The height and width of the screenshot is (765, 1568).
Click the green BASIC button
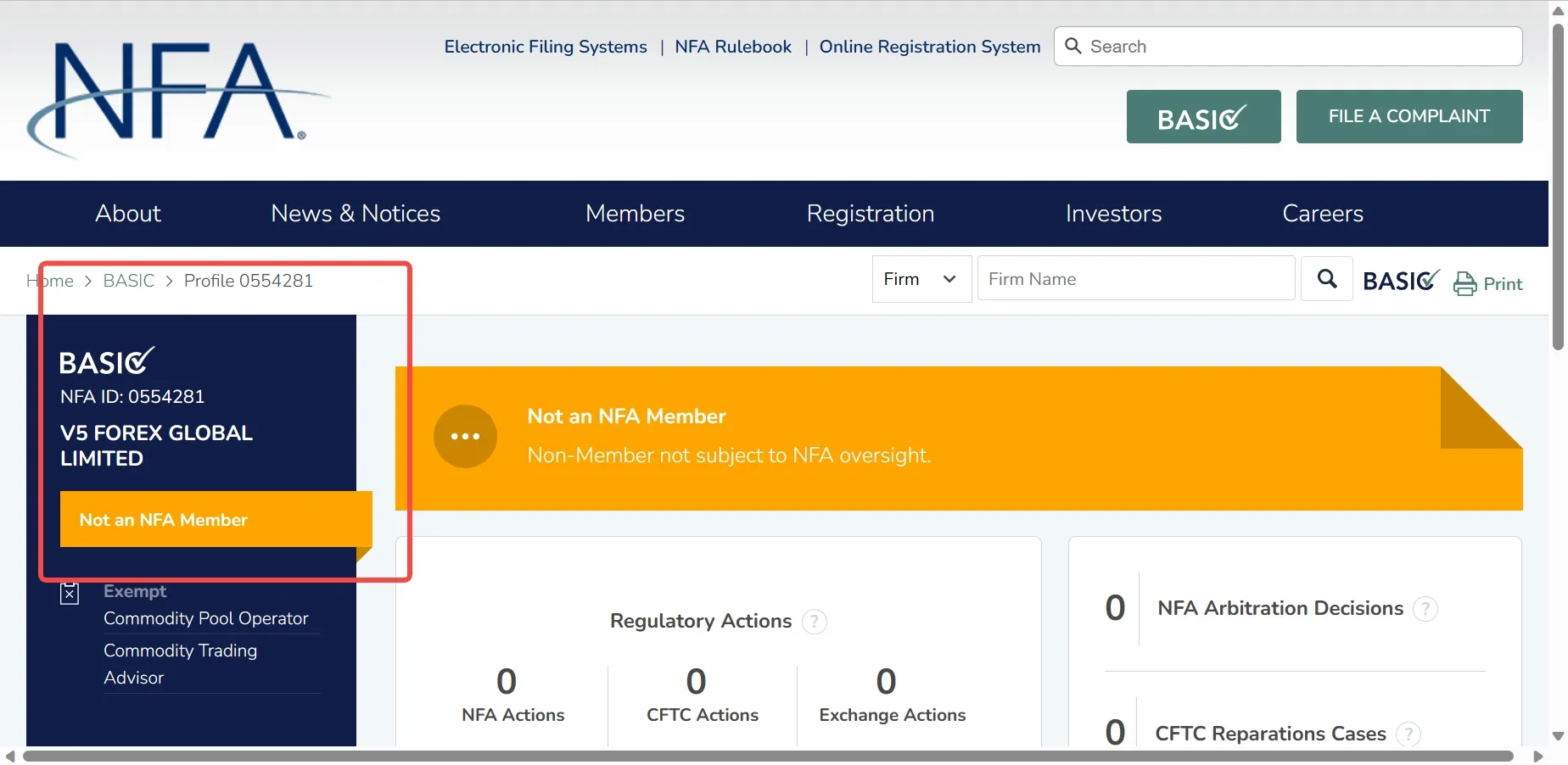point(1204,116)
